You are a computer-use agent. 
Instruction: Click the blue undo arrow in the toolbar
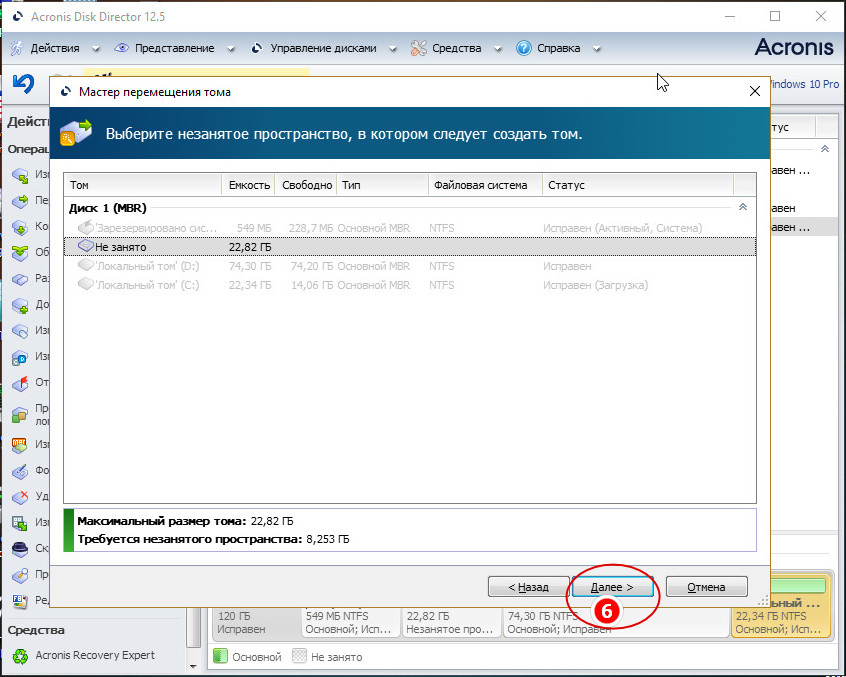(23, 84)
